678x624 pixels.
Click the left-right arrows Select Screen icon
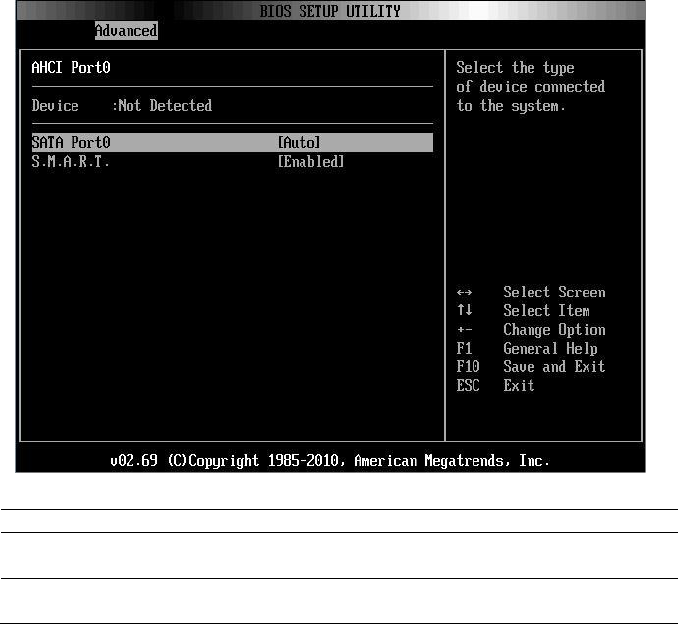coord(464,293)
